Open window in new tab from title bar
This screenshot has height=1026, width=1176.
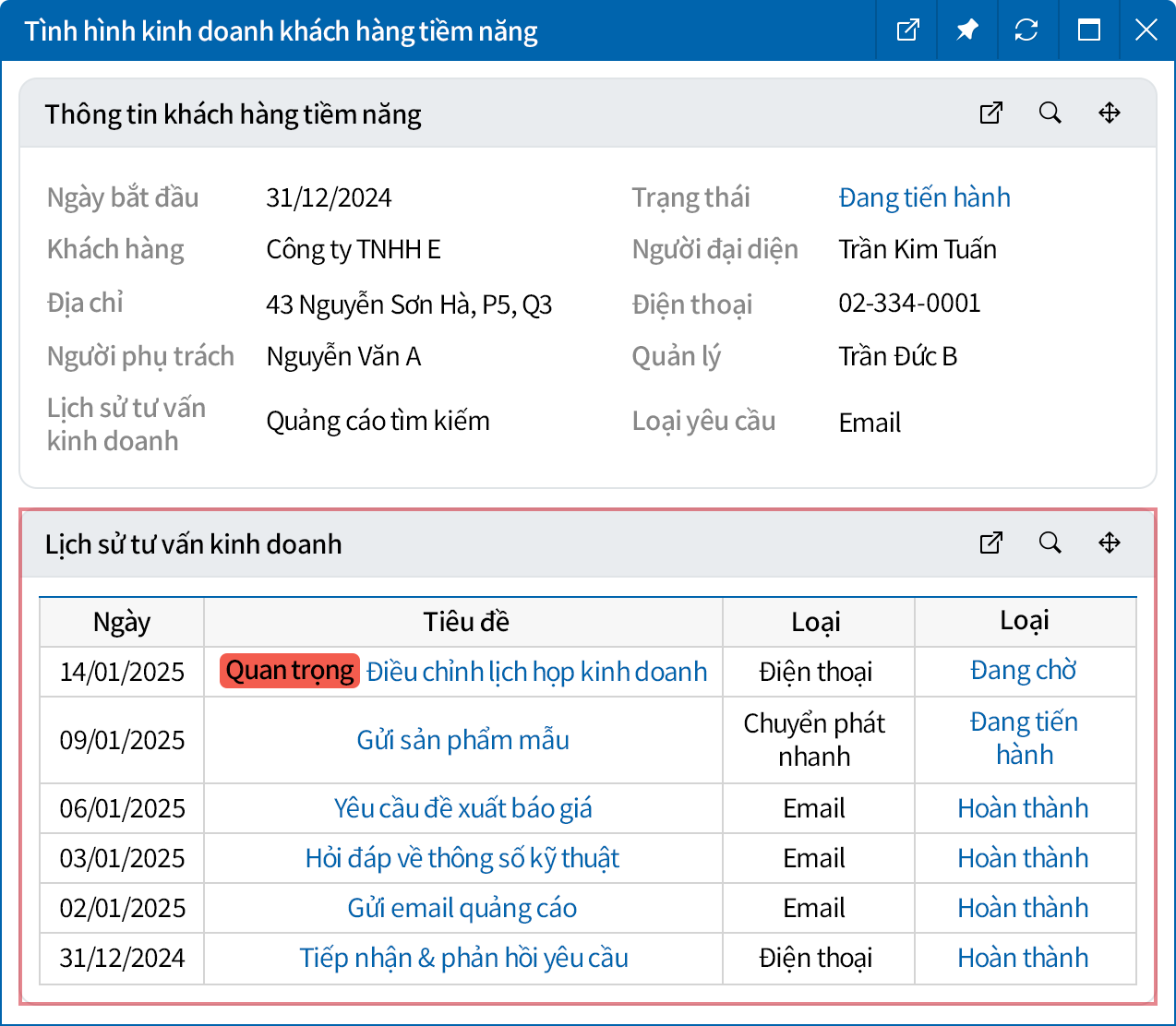coord(907,30)
